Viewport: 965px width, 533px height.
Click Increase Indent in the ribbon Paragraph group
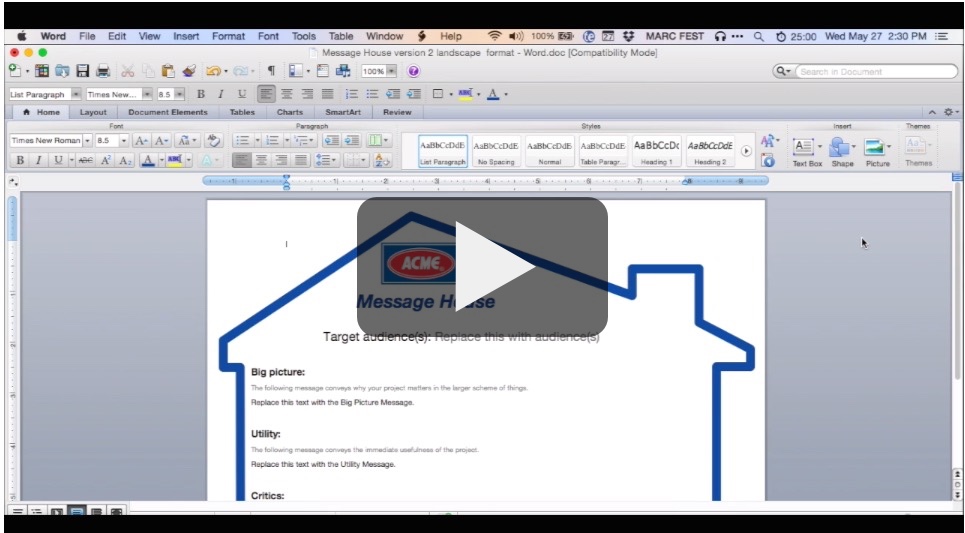(x=351, y=140)
